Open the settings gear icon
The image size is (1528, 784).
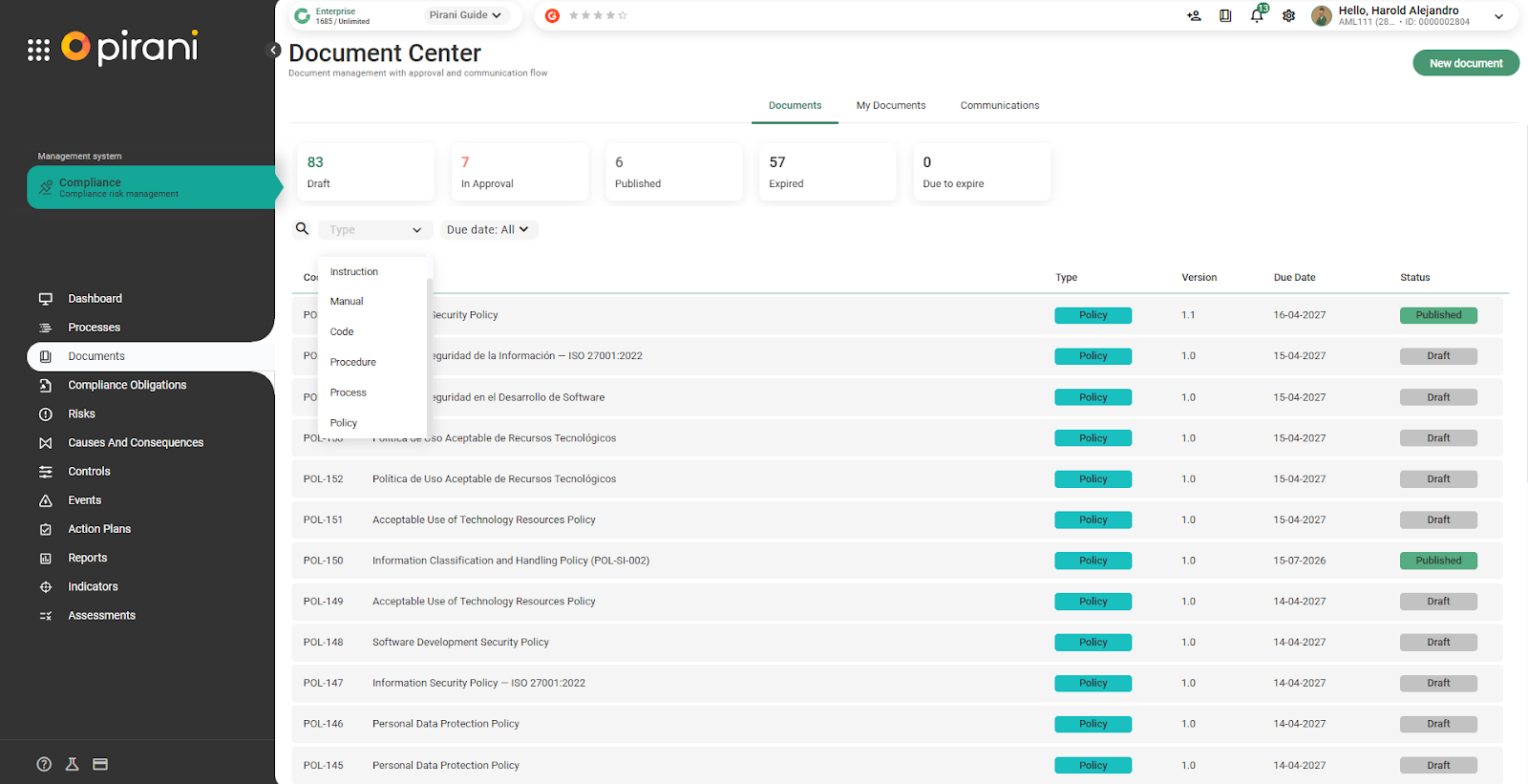(1288, 15)
